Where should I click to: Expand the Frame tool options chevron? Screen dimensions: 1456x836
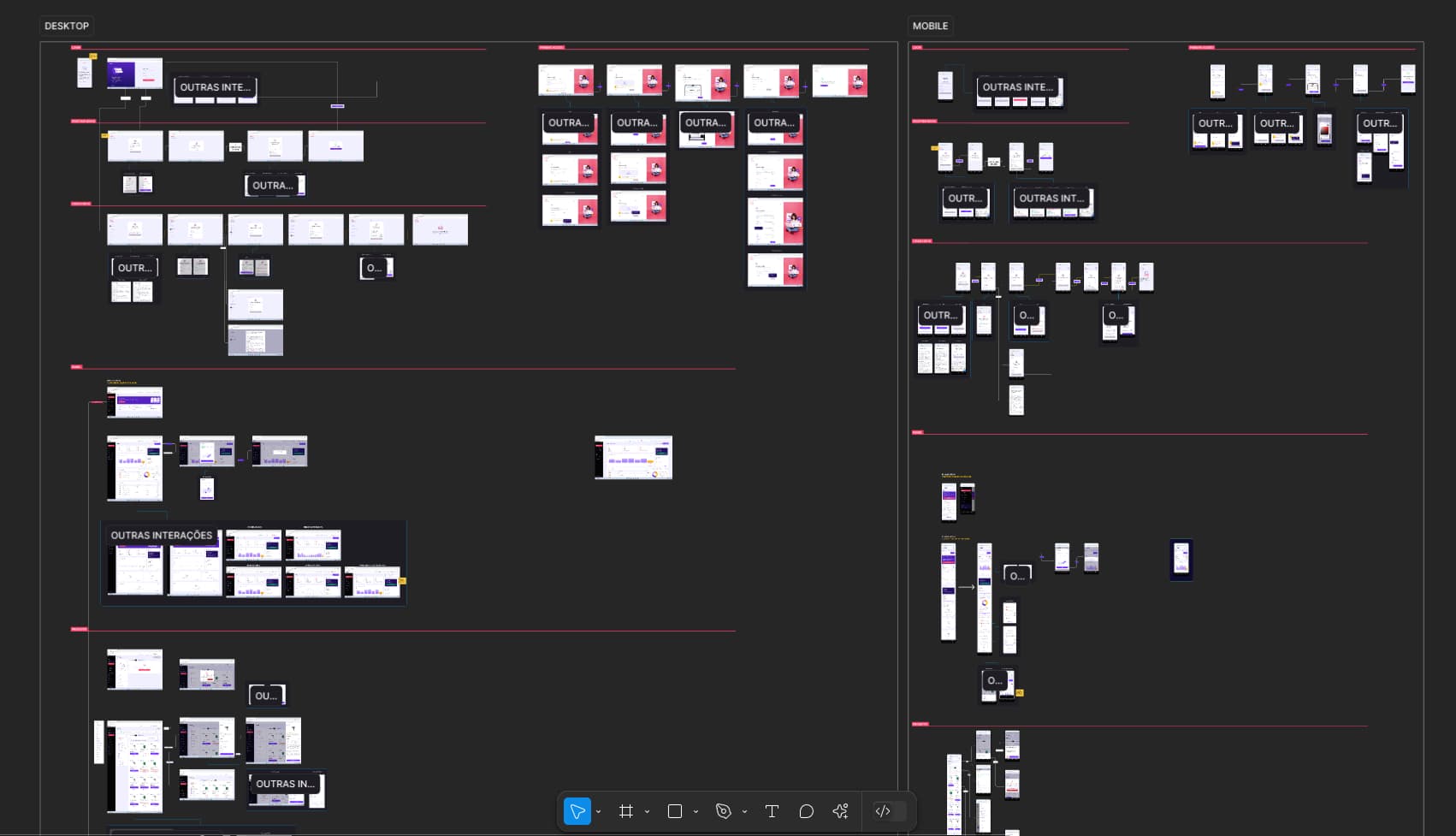647,812
